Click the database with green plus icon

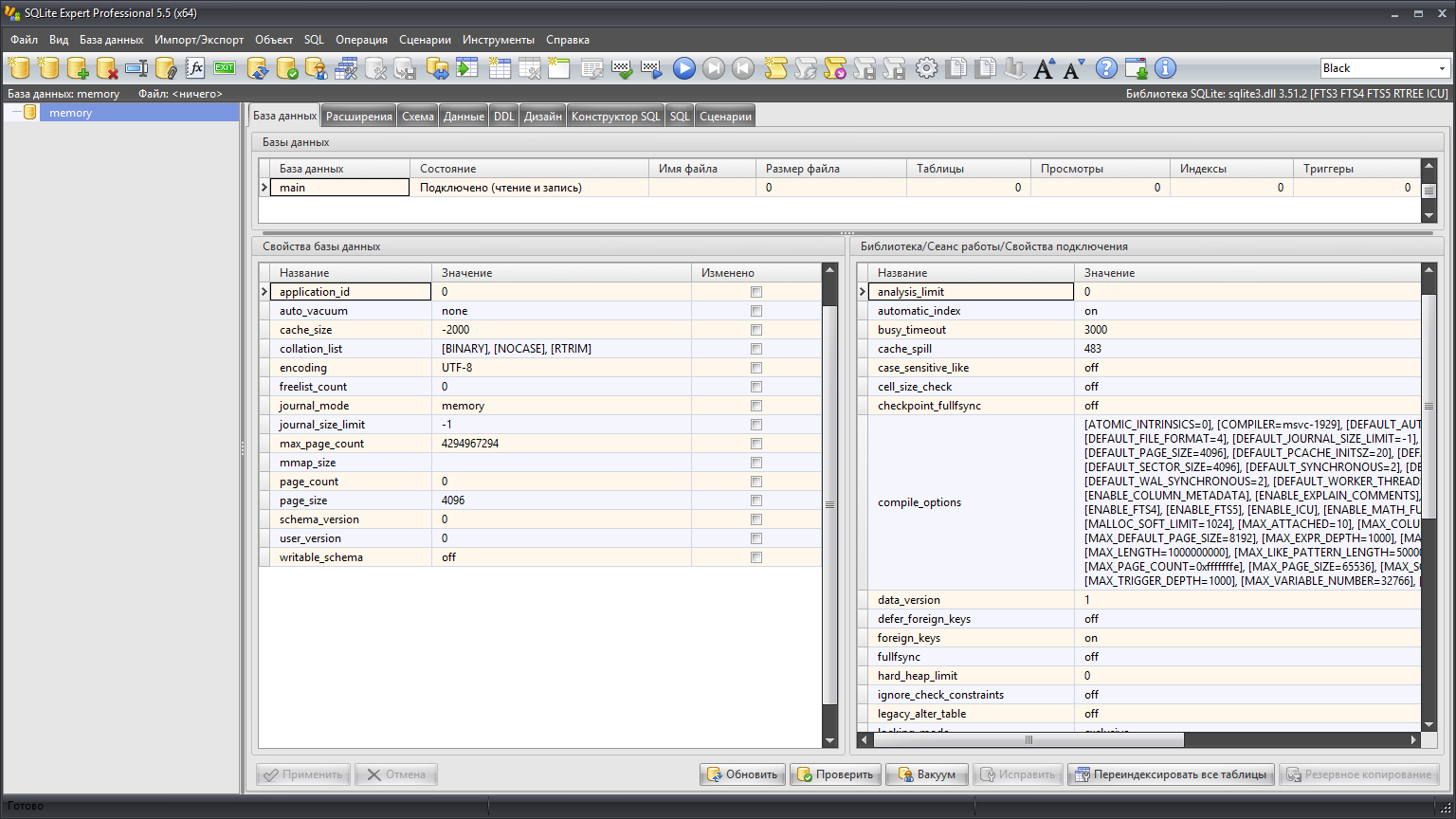(x=78, y=68)
